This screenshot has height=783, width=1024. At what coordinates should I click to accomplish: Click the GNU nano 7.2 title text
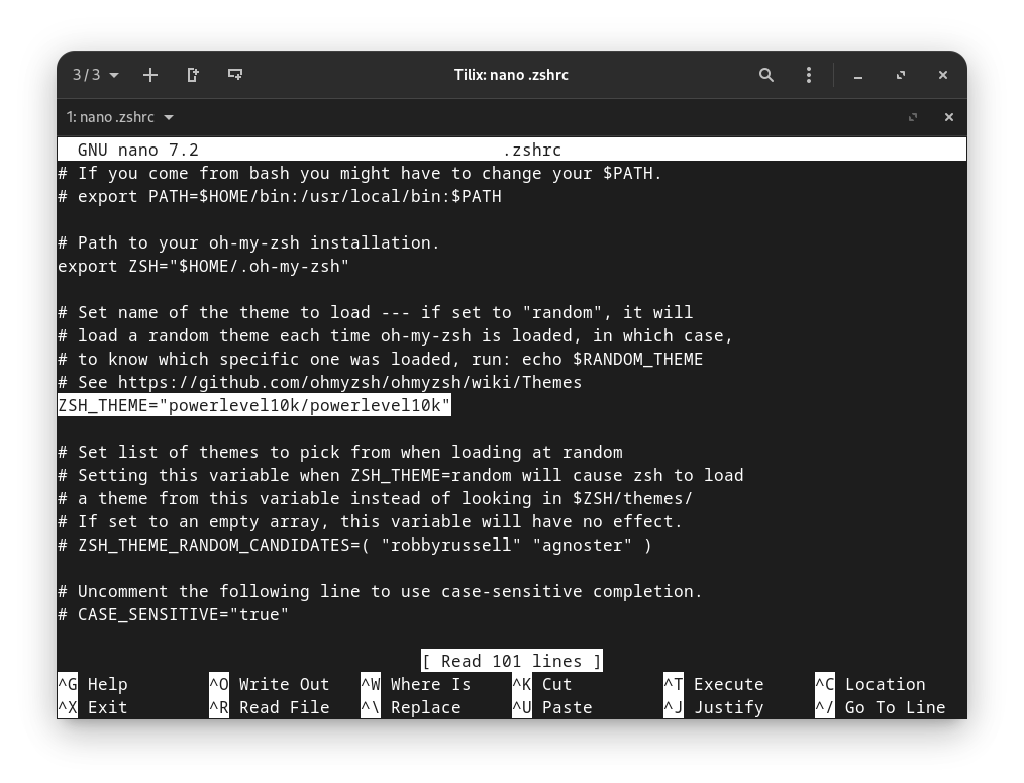coord(138,150)
